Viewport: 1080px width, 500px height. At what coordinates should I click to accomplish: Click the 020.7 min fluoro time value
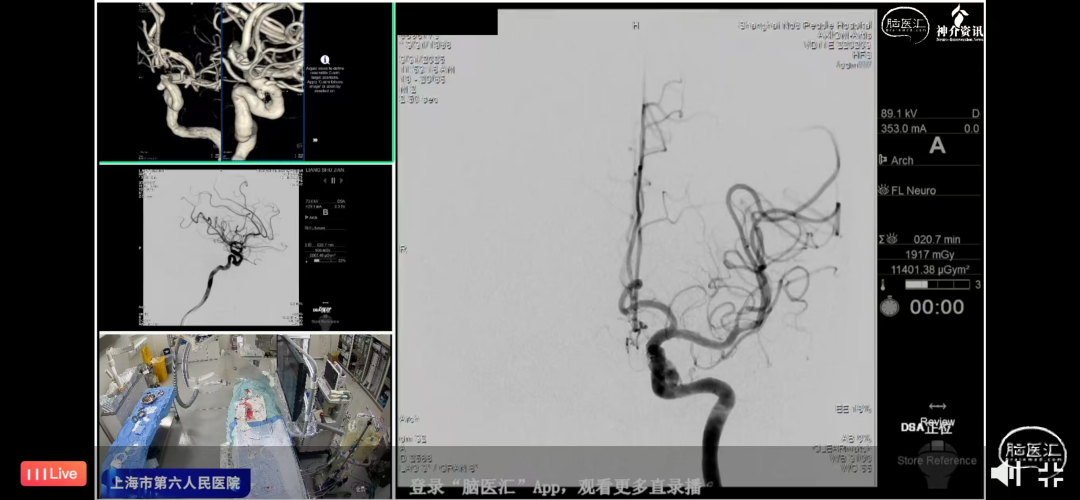coord(937,240)
